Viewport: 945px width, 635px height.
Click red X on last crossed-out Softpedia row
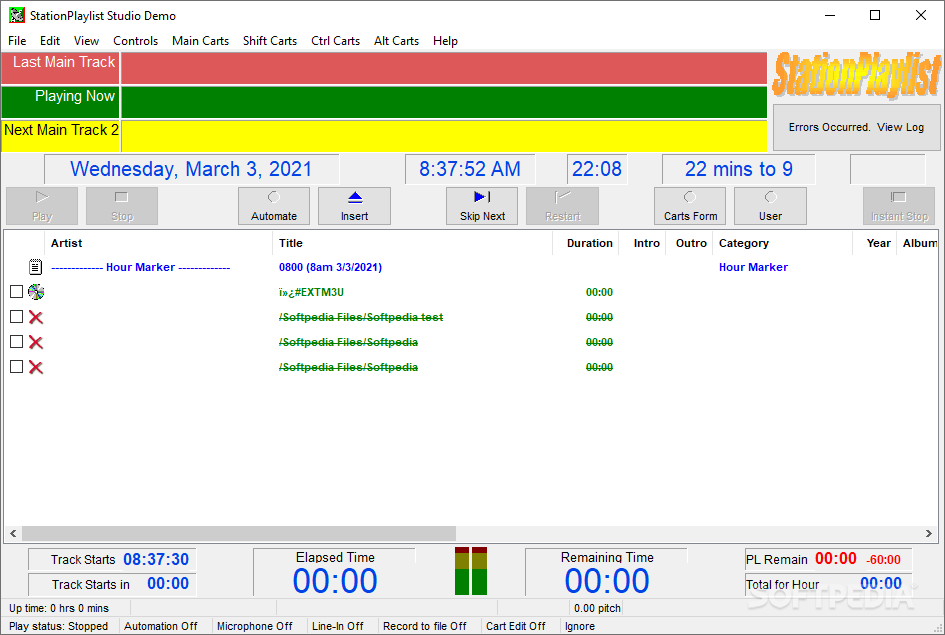click(36, 367)
